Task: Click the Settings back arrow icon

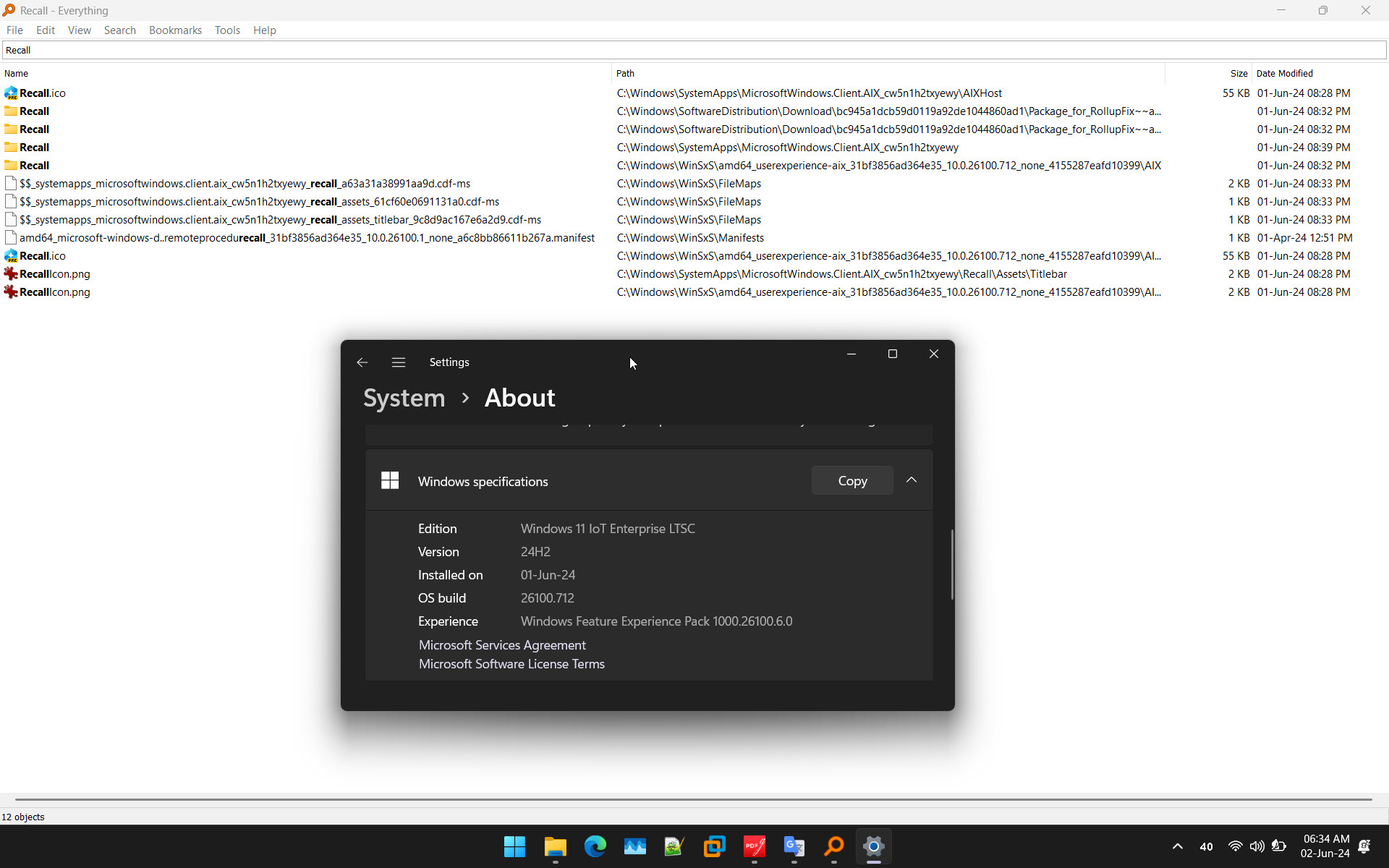Action: coord(362,362)
